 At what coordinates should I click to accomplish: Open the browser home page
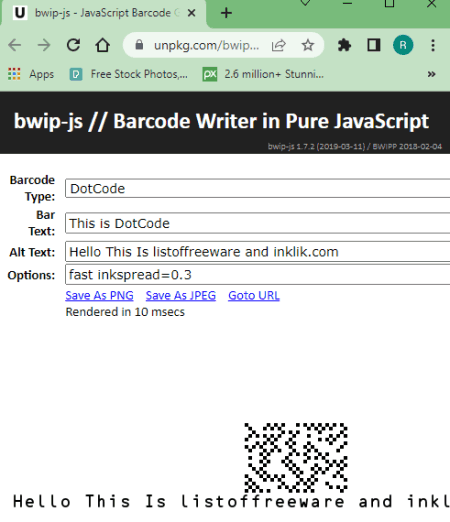tap(102, 45)
